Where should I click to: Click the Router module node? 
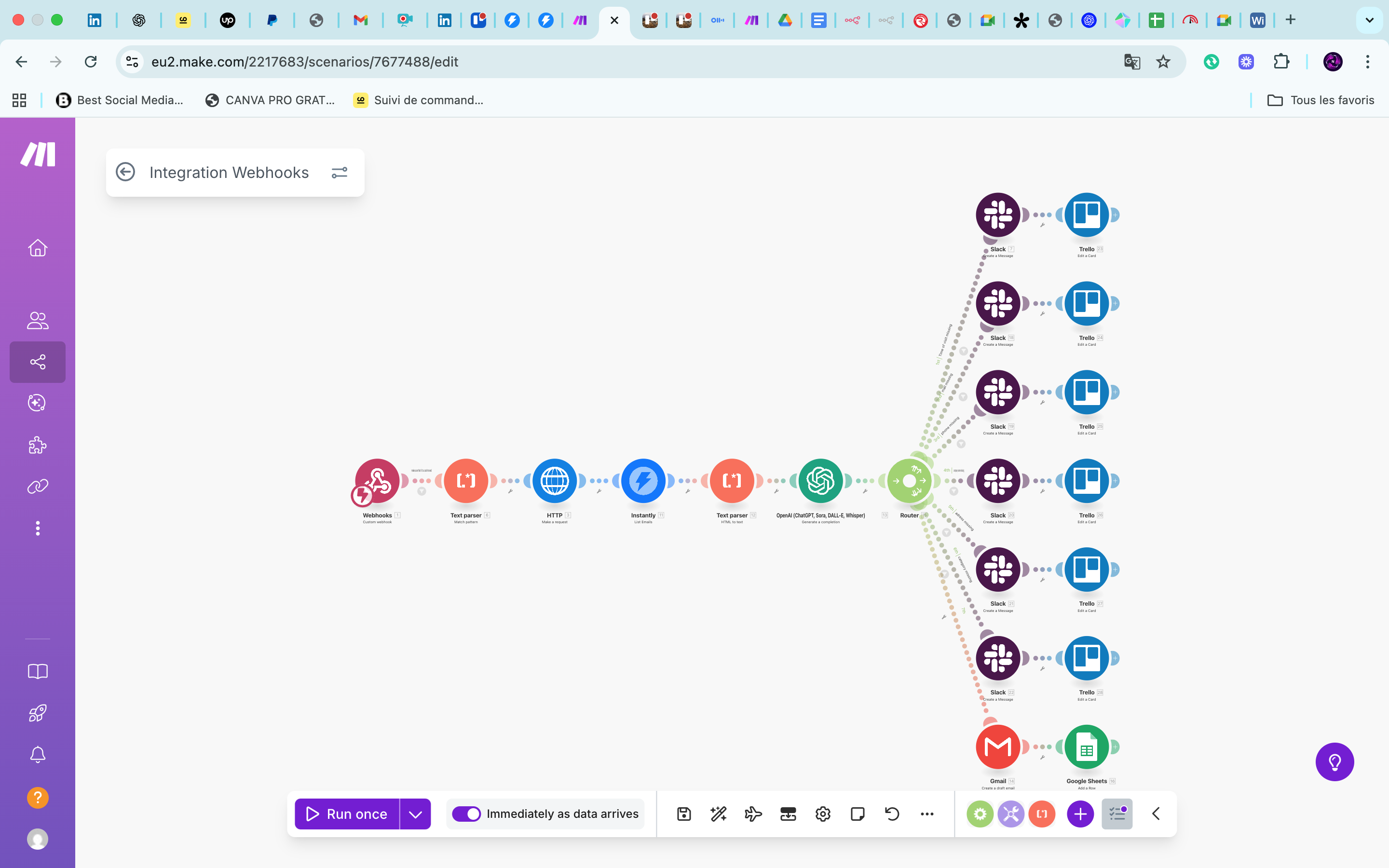(909, 480)
